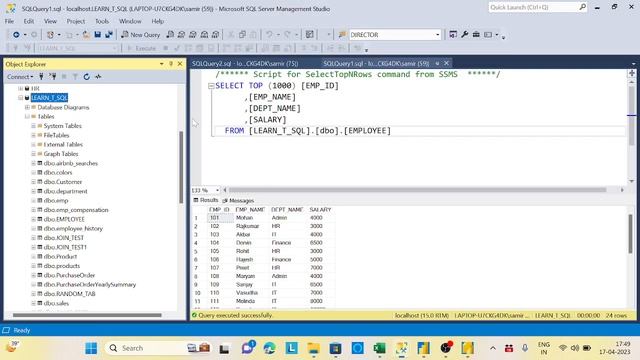Open the Database Engine Query icon next to New Query
640x360 pixels.
170,35
